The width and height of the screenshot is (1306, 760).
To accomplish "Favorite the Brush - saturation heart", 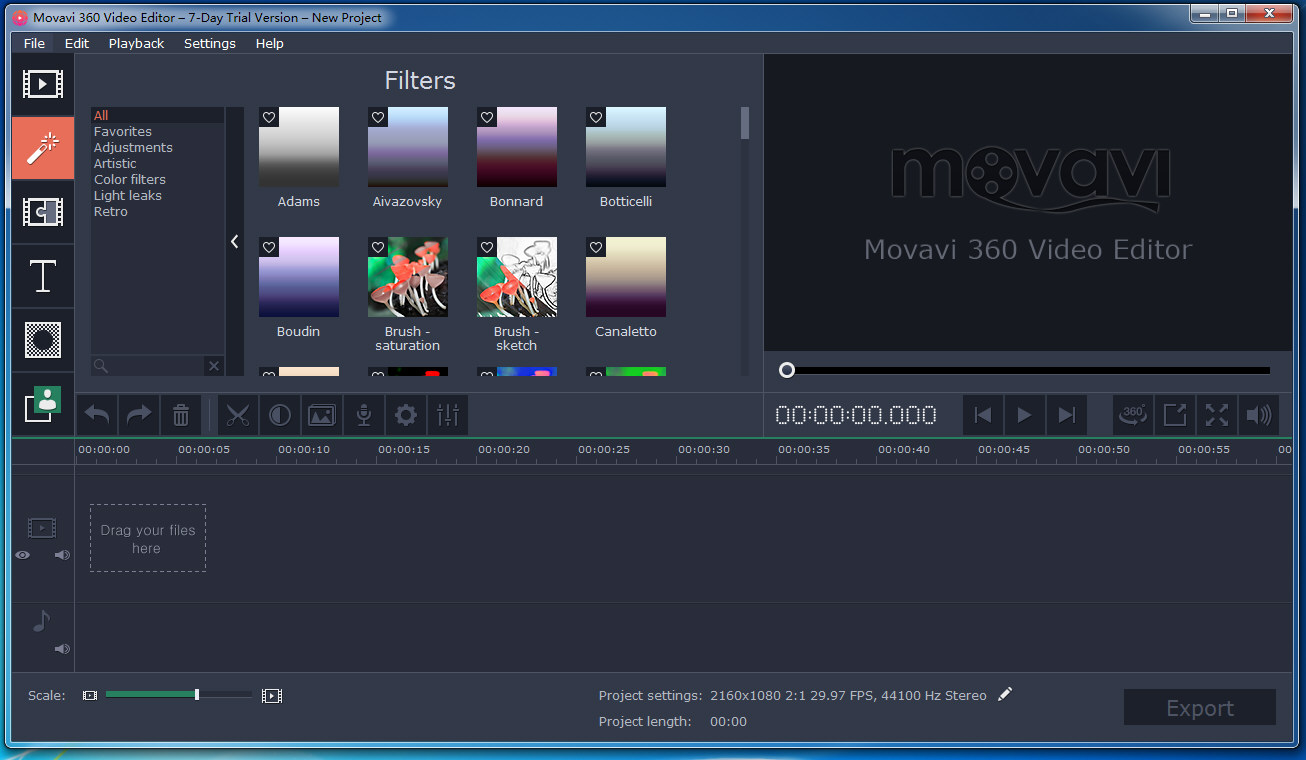I will tap(378, 247).
